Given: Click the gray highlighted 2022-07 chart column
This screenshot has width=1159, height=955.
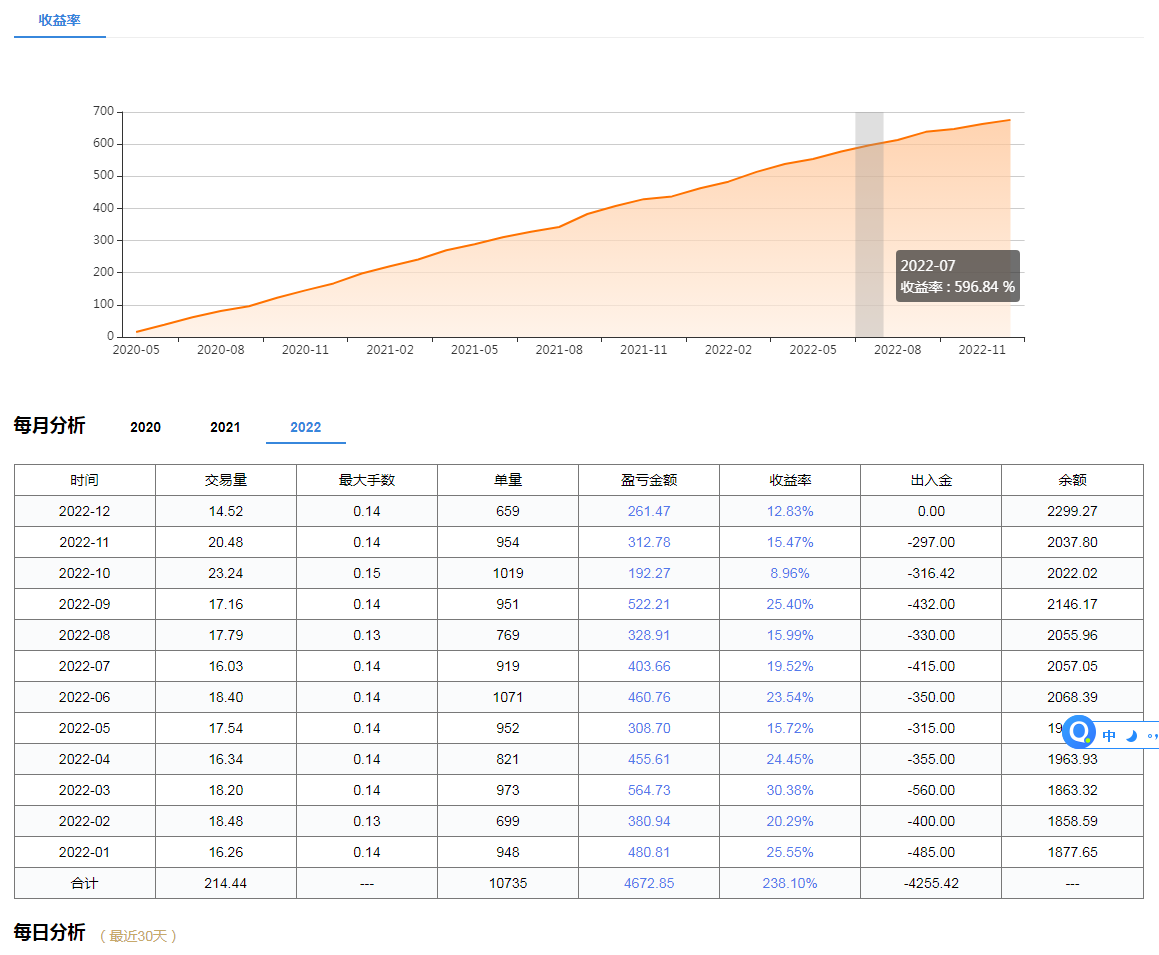Looking at the screenshot, I should tap(869, 224).
